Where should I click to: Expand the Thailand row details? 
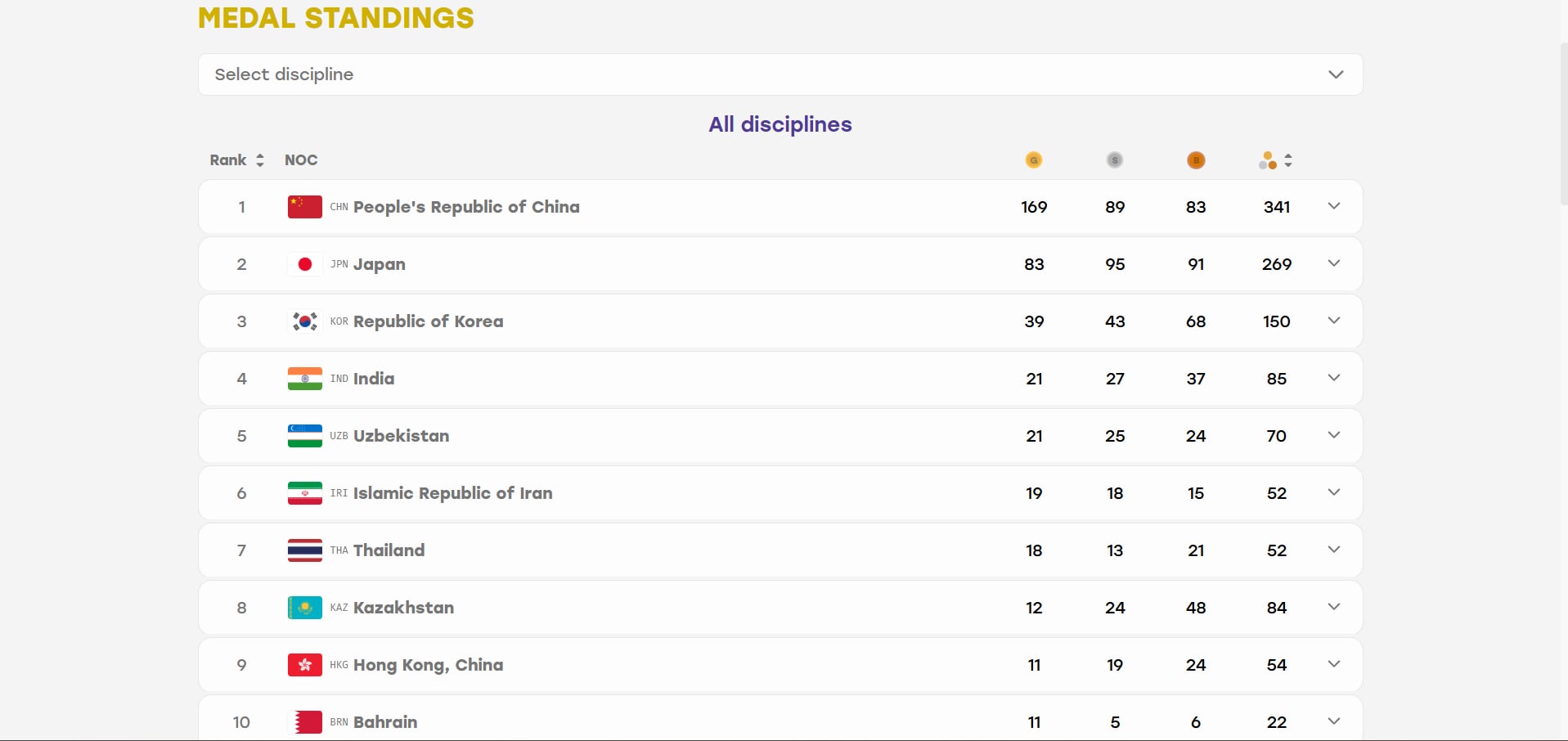click(1334, 550)
